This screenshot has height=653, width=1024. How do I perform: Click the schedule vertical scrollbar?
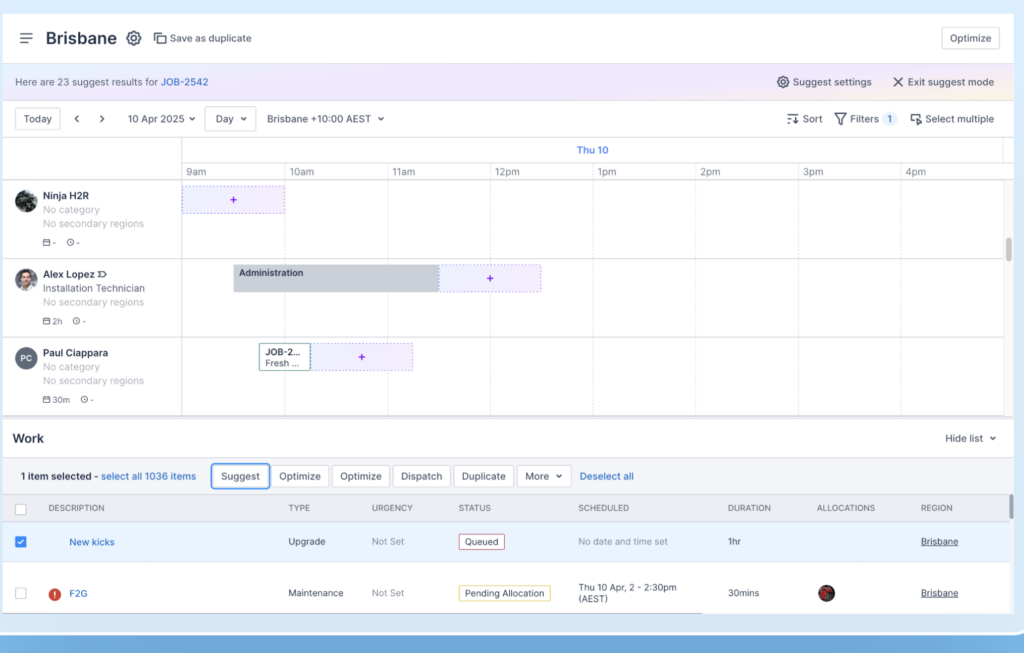point(1008,249)
